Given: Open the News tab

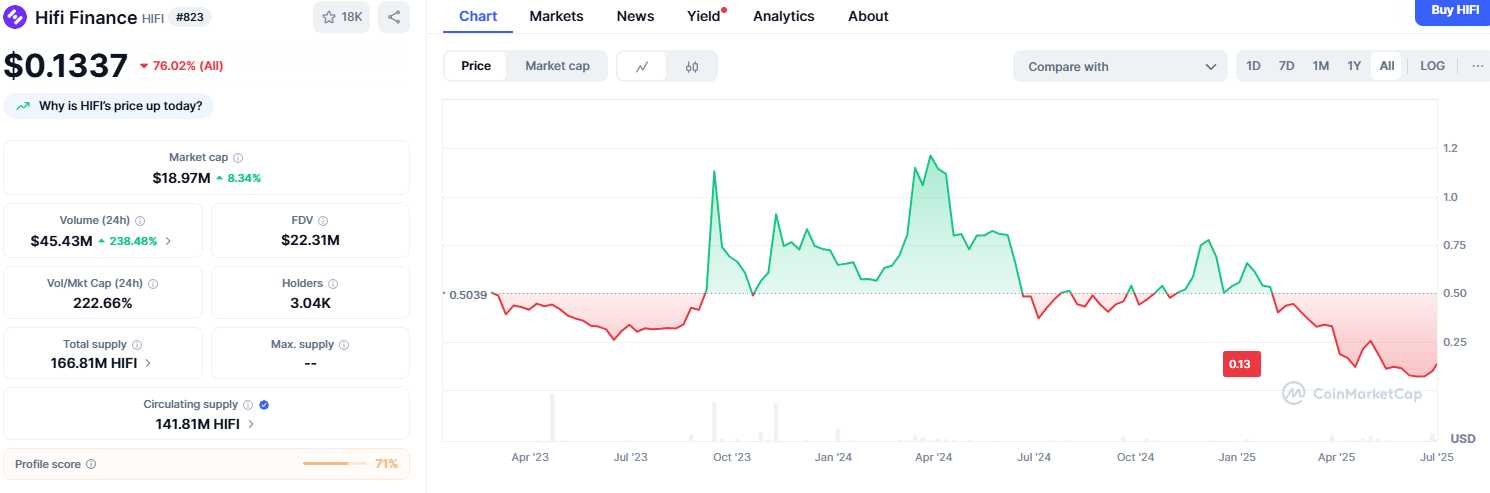Looking at the screenshot, I should (x=635, y=16).
